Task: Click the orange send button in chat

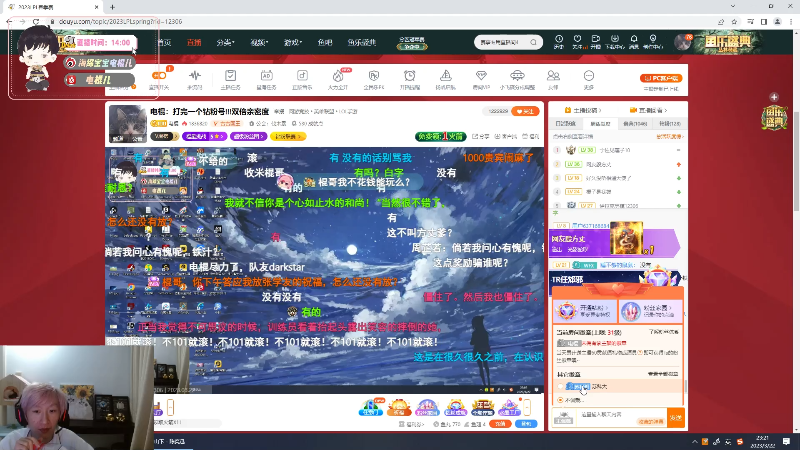Action: 676,417
